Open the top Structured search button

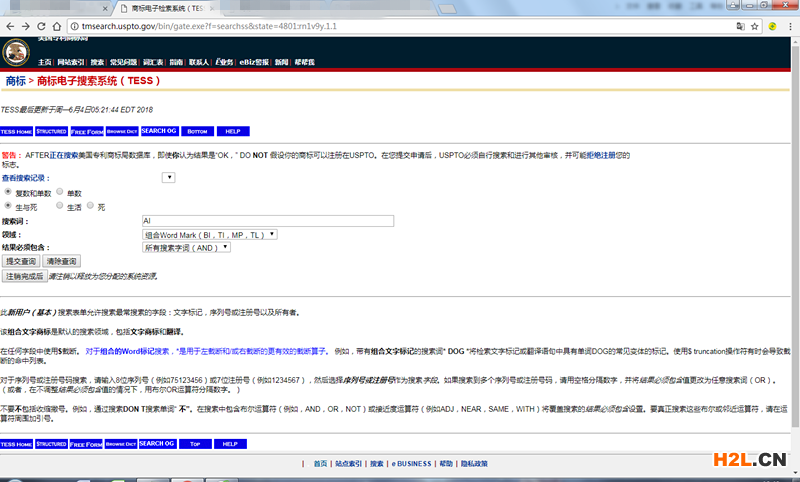[x=52, y=132]
